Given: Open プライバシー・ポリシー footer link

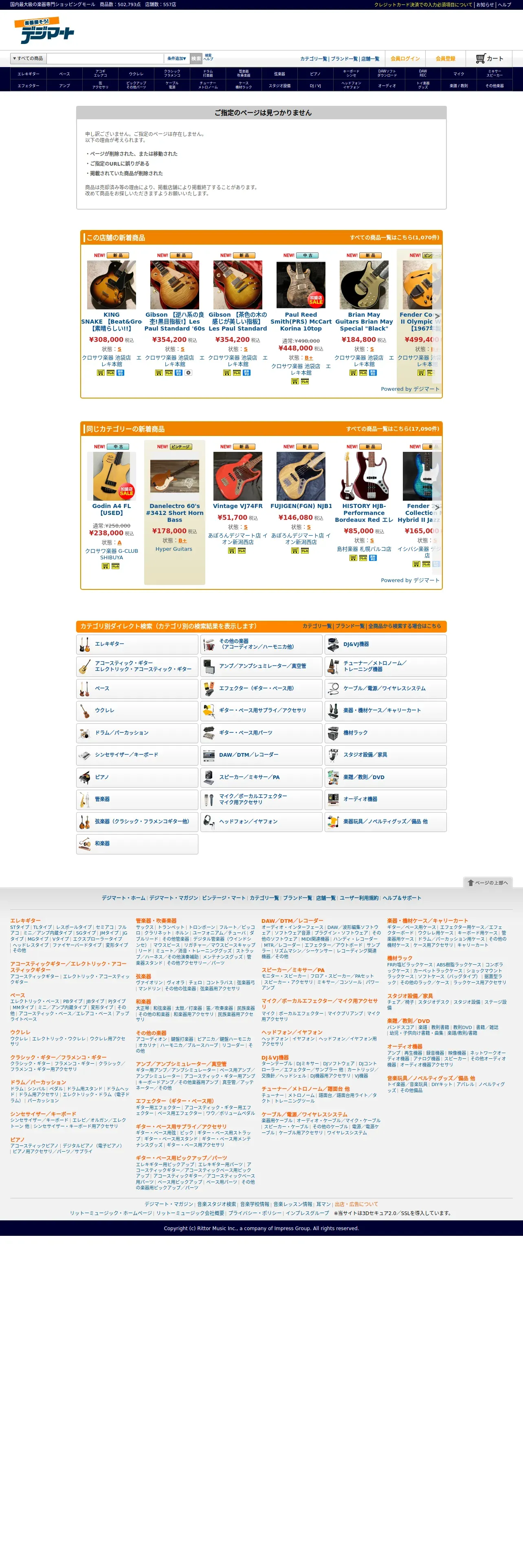Looking at the screenshot, I should (255, 1213).
